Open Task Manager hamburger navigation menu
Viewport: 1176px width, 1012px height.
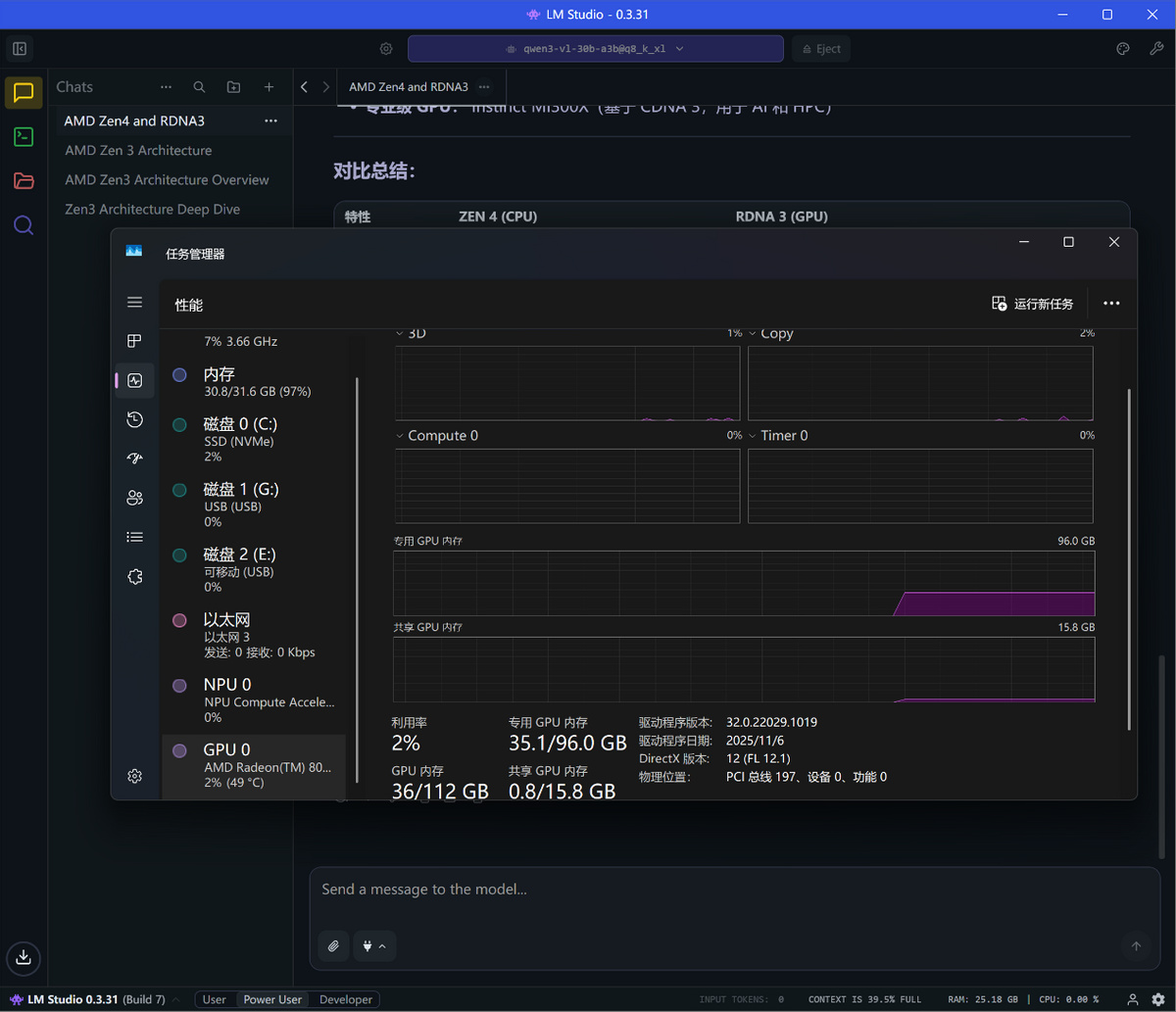point(135,302)
